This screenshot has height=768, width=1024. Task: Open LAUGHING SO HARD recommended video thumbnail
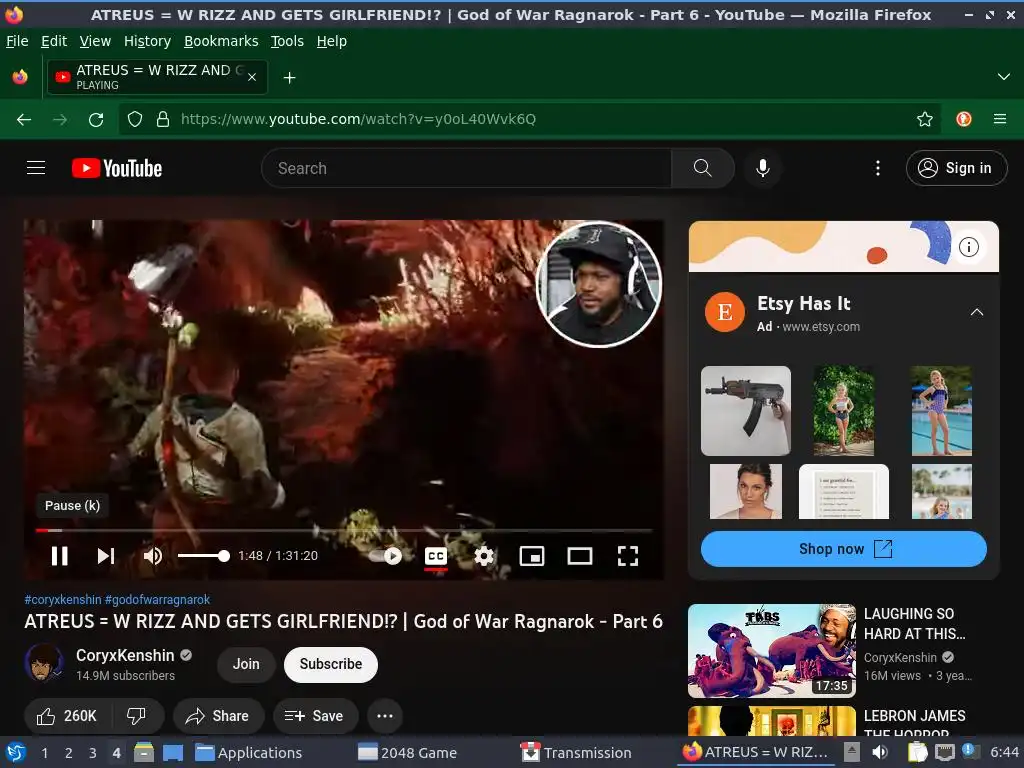coord(772,650)
